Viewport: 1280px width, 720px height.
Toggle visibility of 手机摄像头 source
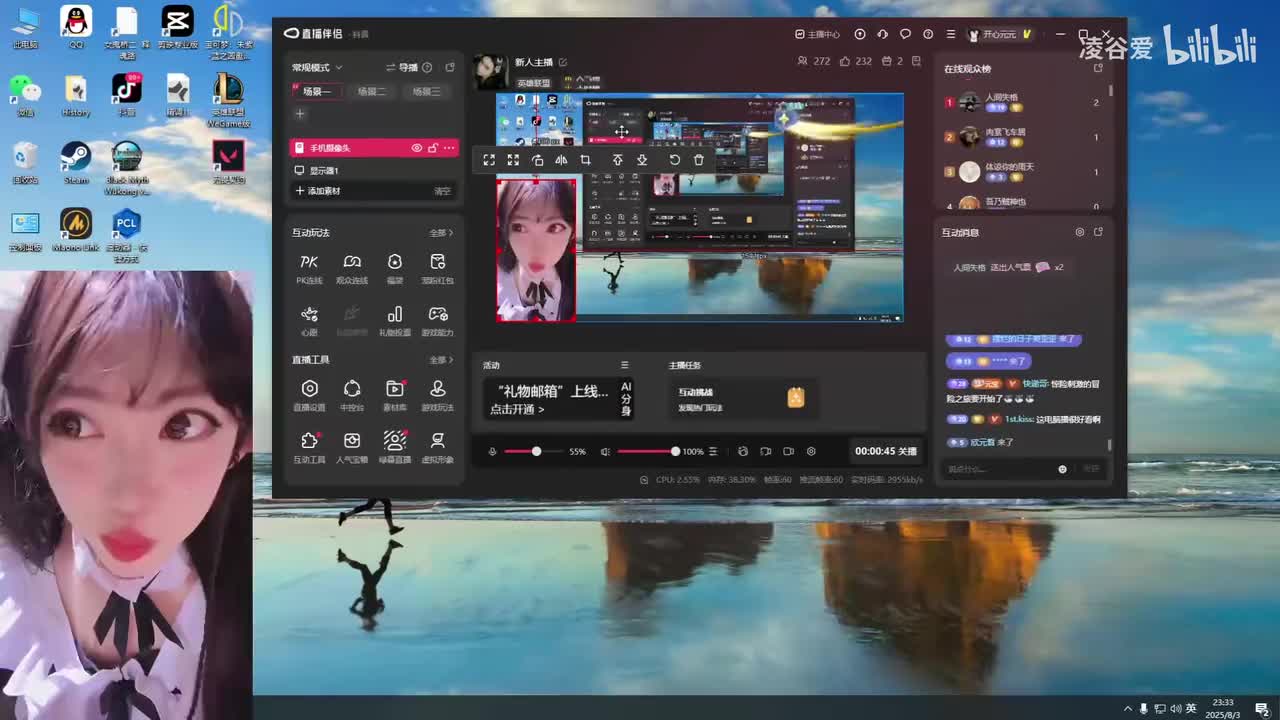click(417, 148)
